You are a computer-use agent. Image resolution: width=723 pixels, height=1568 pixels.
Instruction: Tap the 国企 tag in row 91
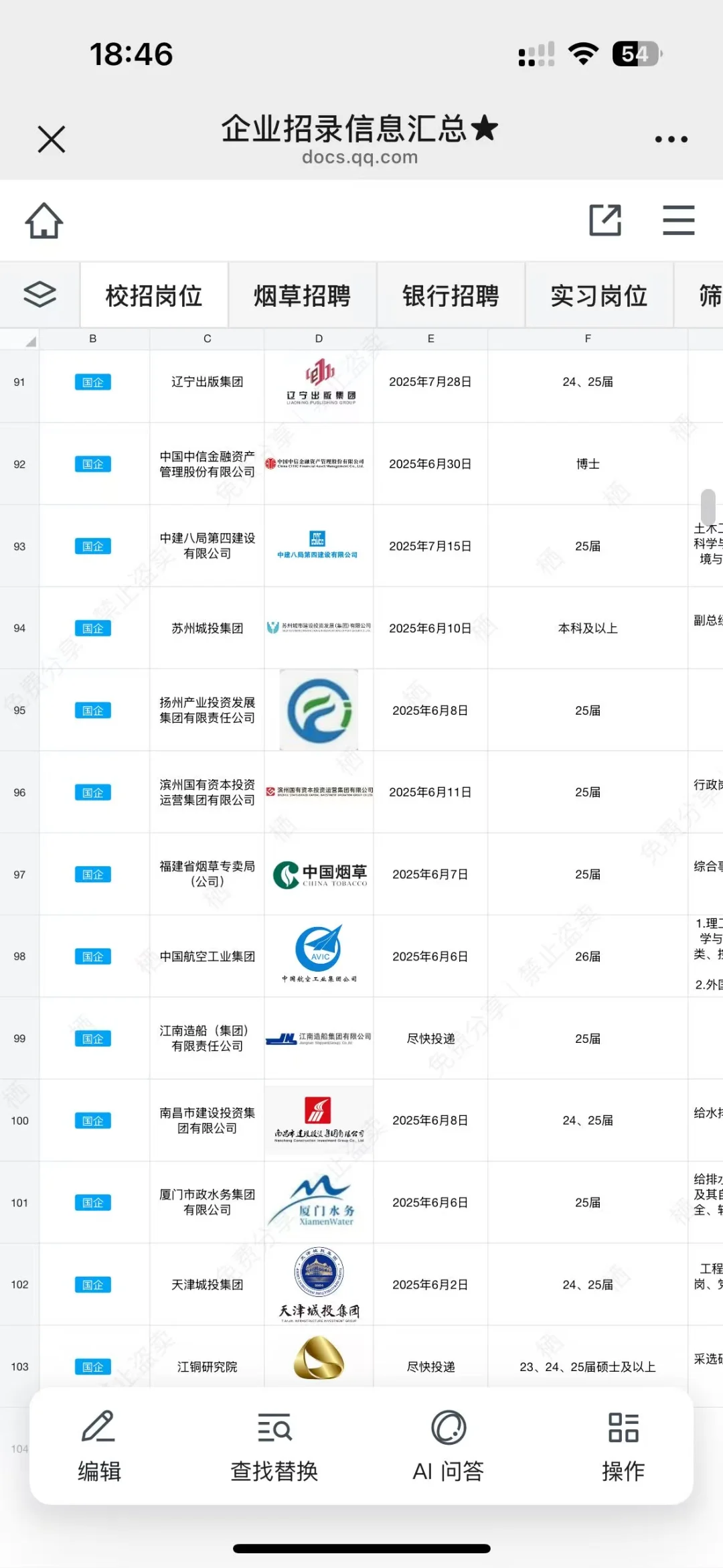click(93, 382)
